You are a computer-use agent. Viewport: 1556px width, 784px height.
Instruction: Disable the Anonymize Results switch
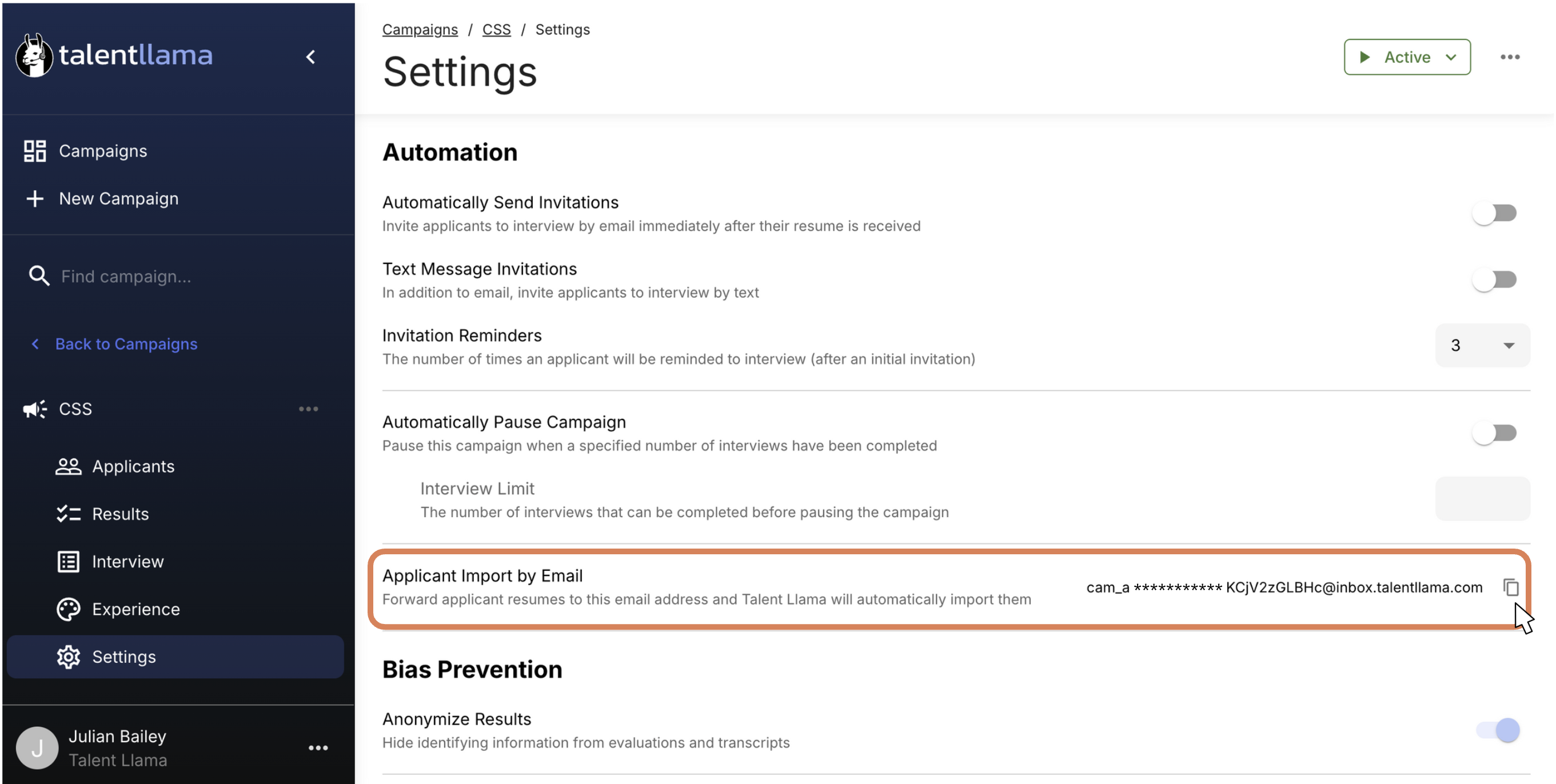[1498, 730]
